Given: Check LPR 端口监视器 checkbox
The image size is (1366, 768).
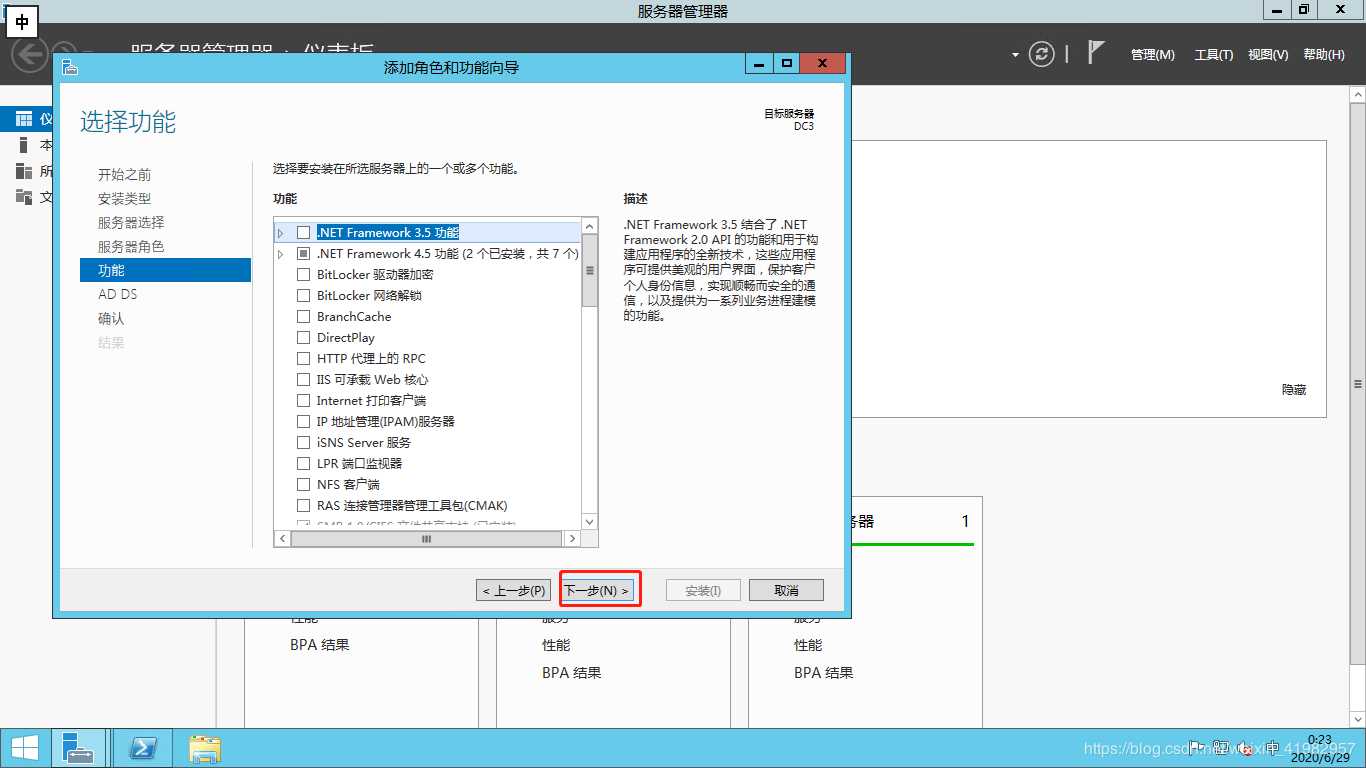Looking at the screenshot, I should point(304,463).
